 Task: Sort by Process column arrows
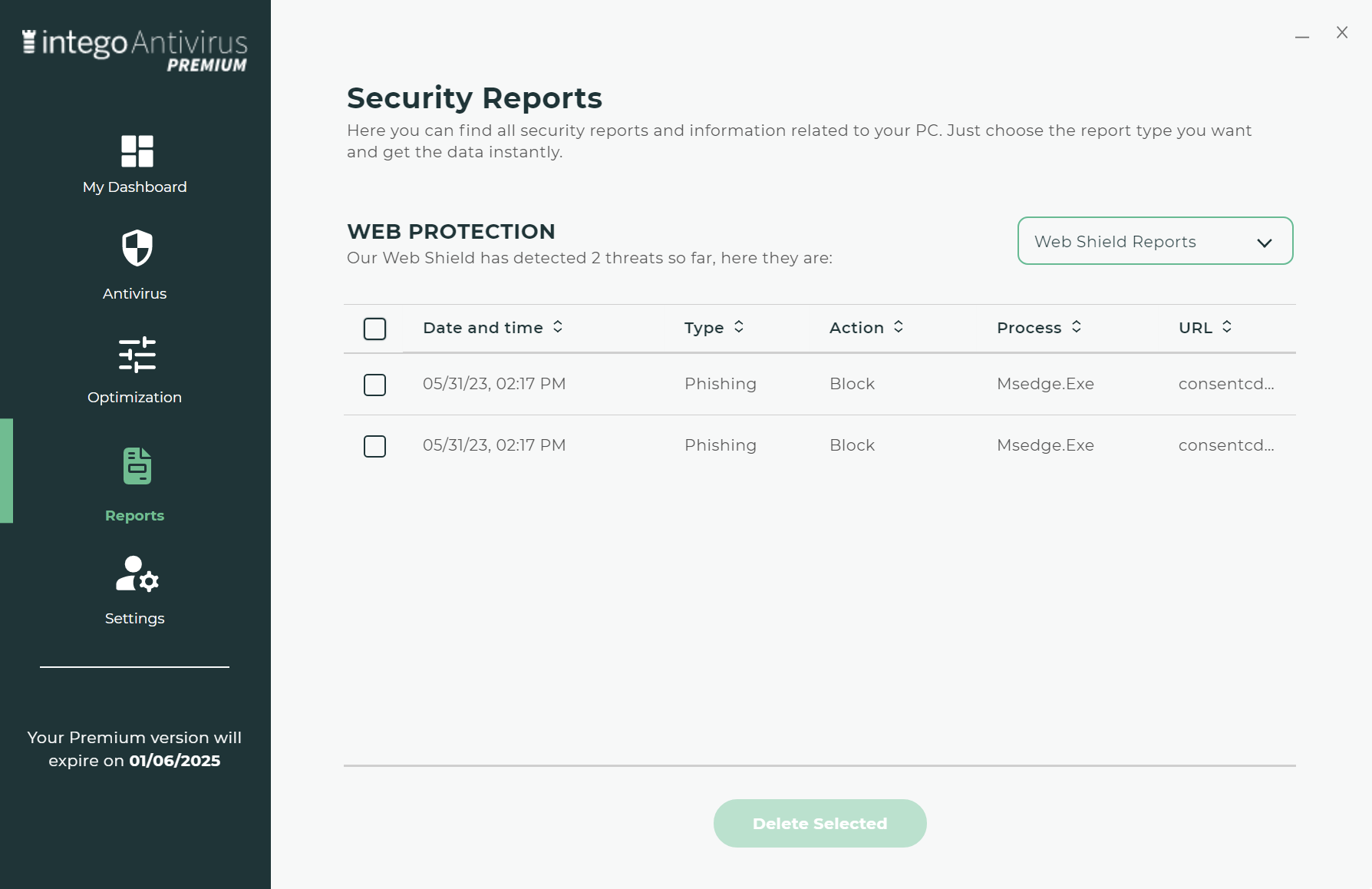click(x=1077, y=327)
